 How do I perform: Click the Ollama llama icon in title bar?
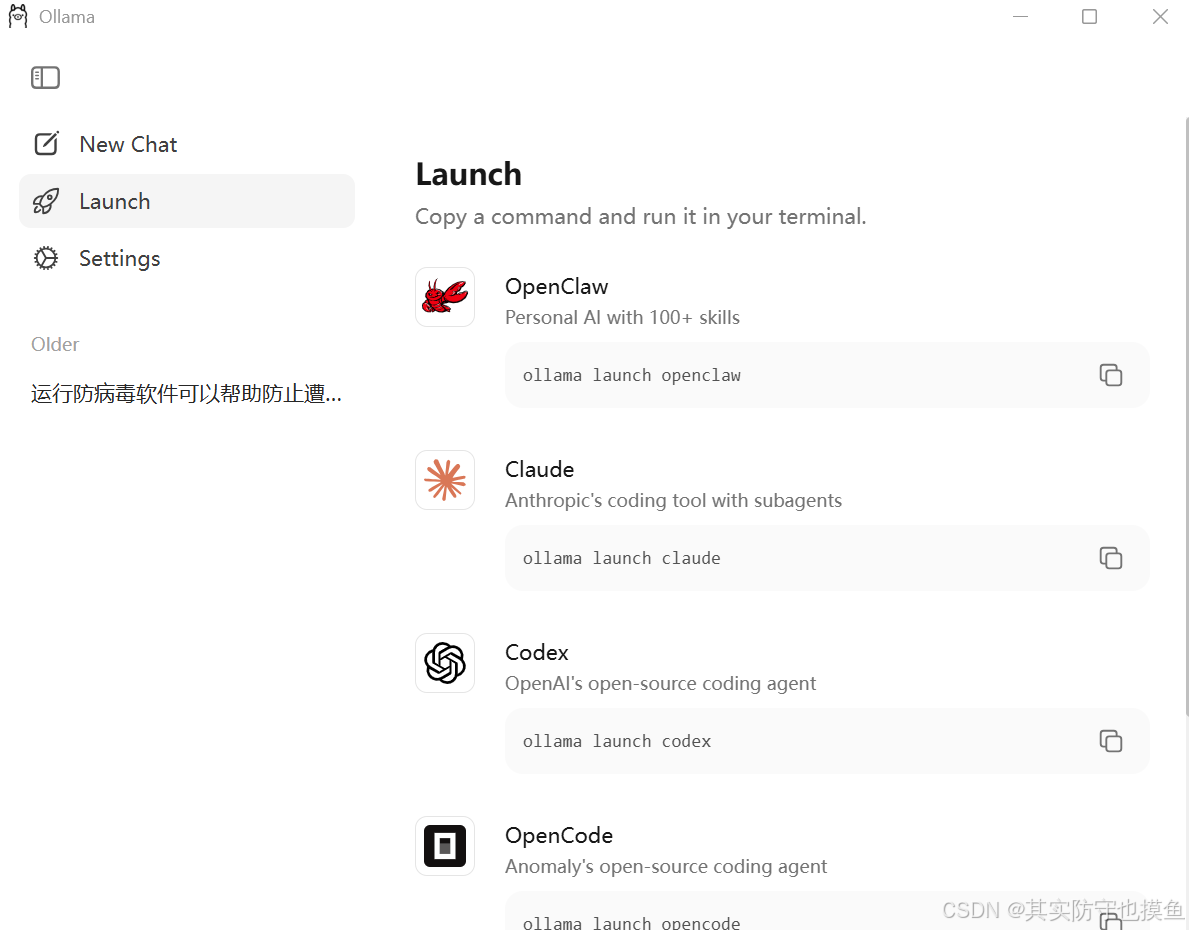click(x=18, y=16)
